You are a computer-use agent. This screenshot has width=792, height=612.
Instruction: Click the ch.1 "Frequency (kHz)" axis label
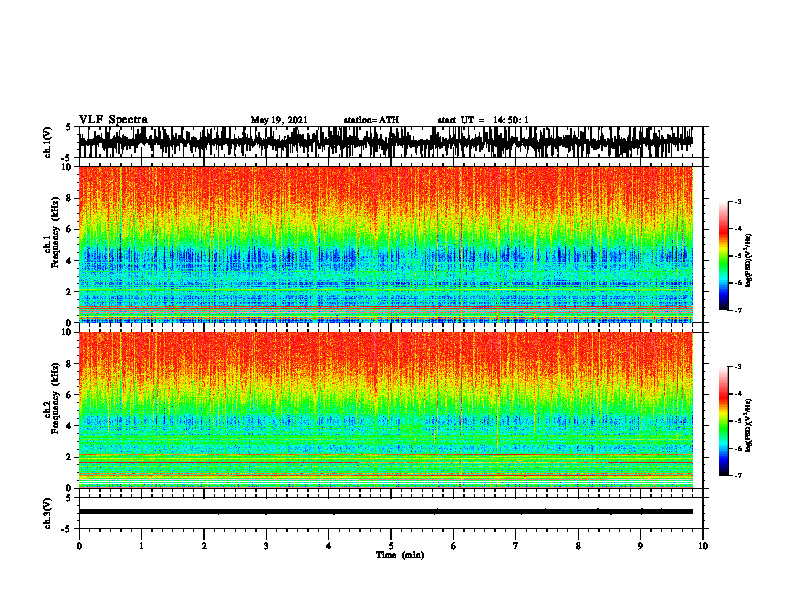[56, 233]
